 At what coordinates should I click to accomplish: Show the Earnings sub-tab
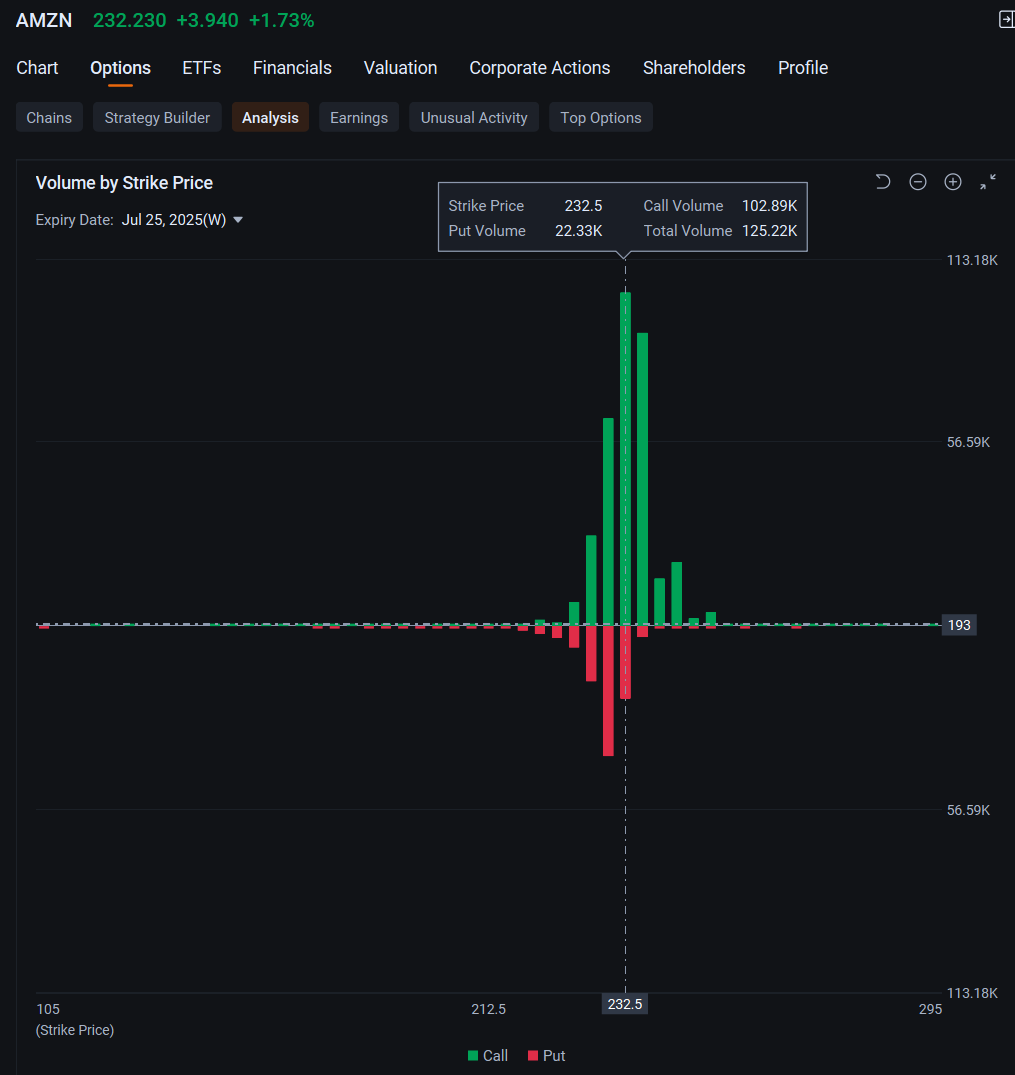pos(359,117)
